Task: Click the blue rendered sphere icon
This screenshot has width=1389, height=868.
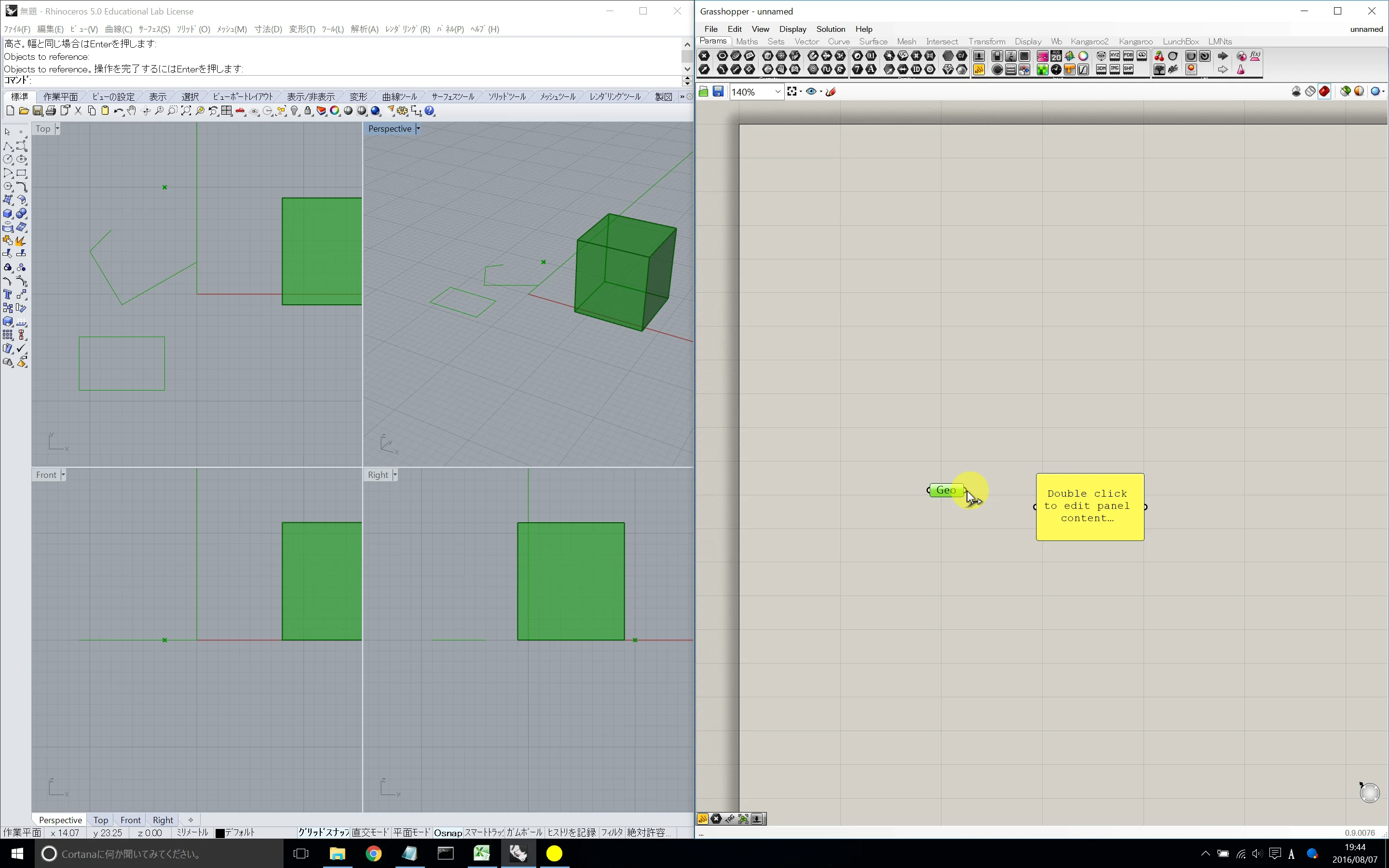Action: (375, 111)
